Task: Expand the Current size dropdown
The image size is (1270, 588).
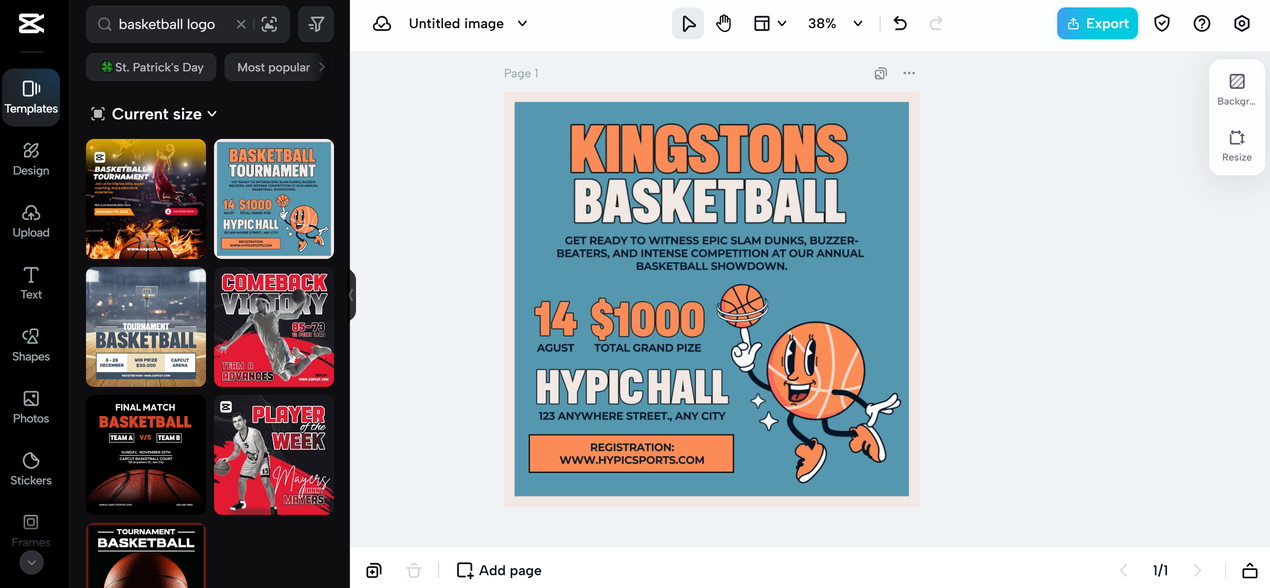Action: tap(154, 114)
